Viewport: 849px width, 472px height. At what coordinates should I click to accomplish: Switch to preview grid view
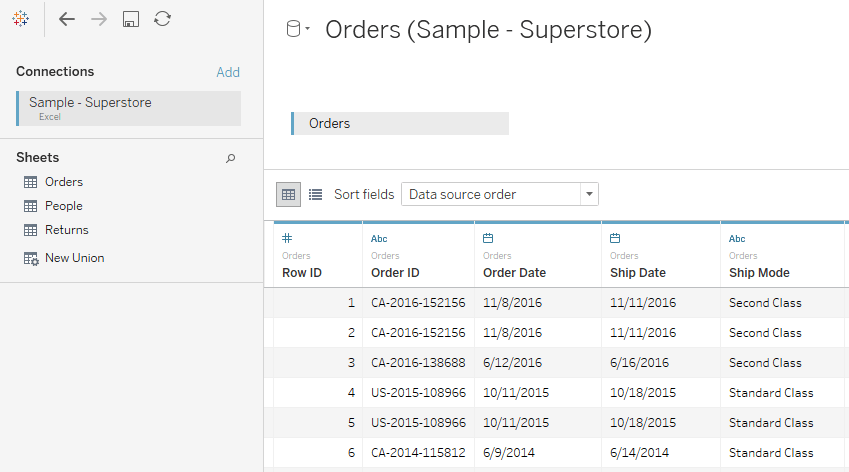click(x=288, y=194)
